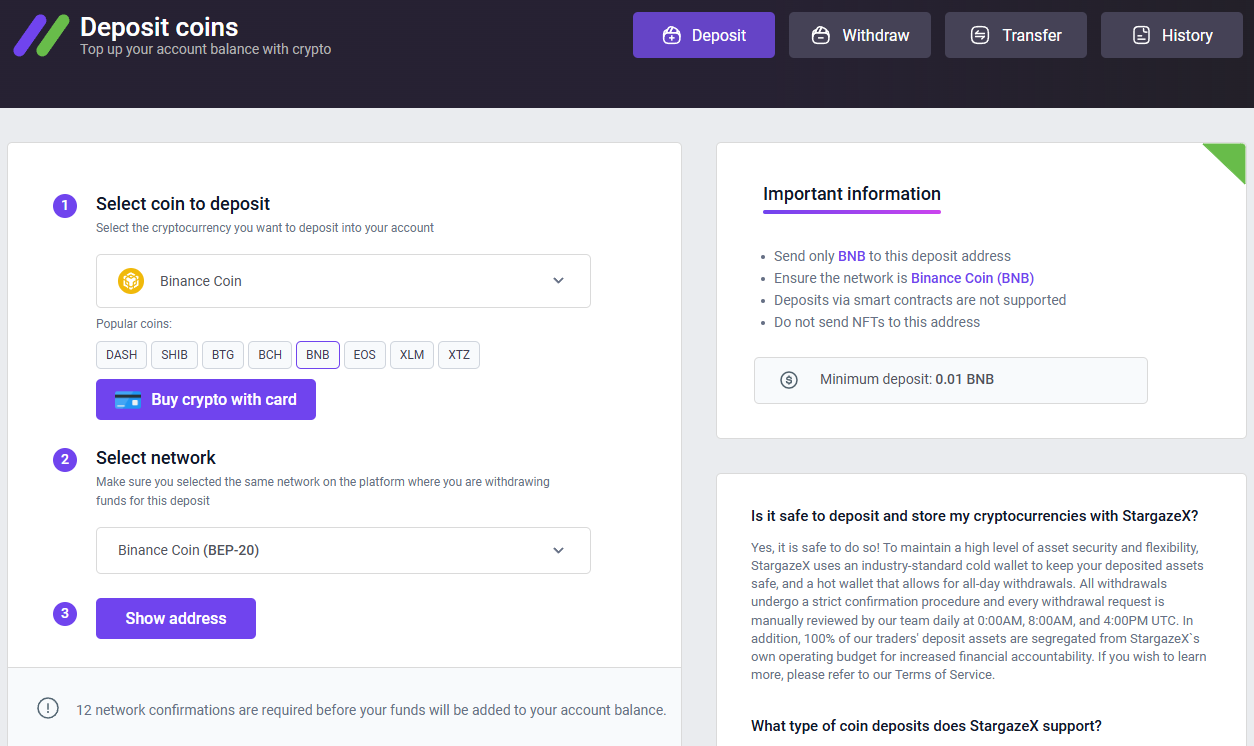Select the SHIB popular coin chip
The height and width of the screenshot is (746, 1254).
click(x=174, y=355)
